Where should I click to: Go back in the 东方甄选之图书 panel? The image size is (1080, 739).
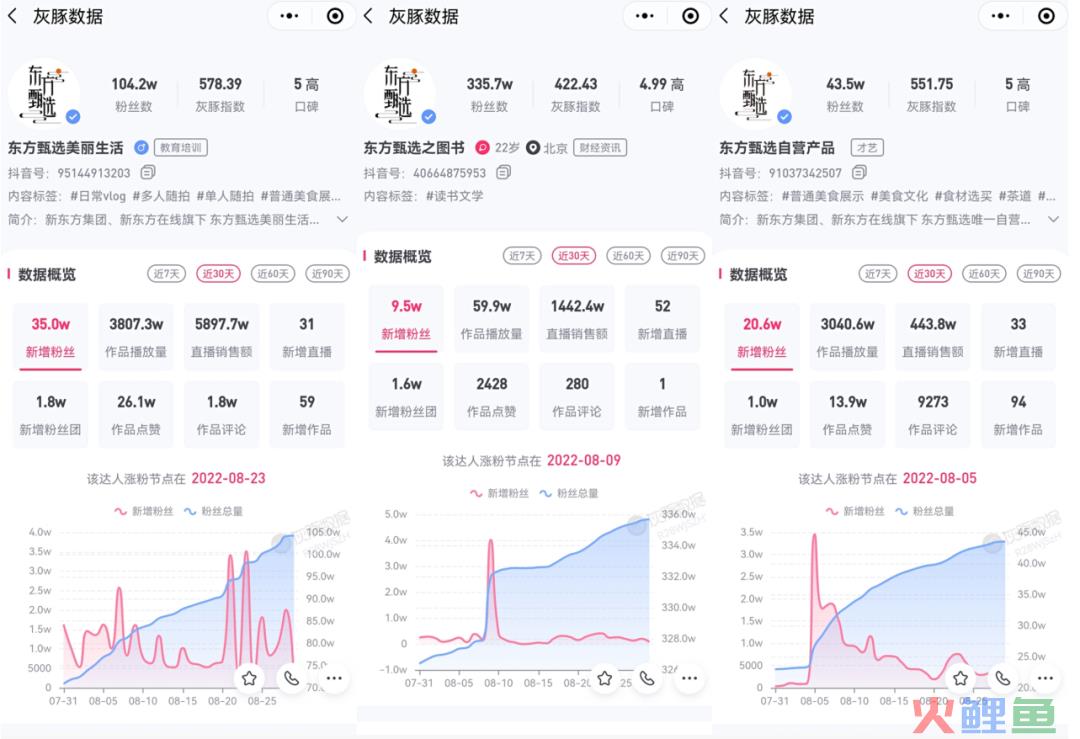368,16
